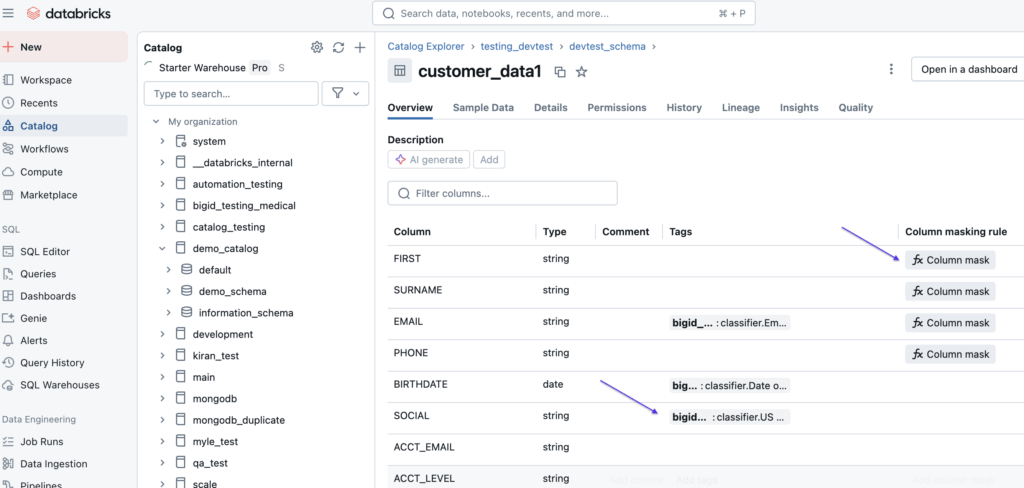The image size is (1024, 488).
Task: Open Genie
Action: [x=33, y=318]
